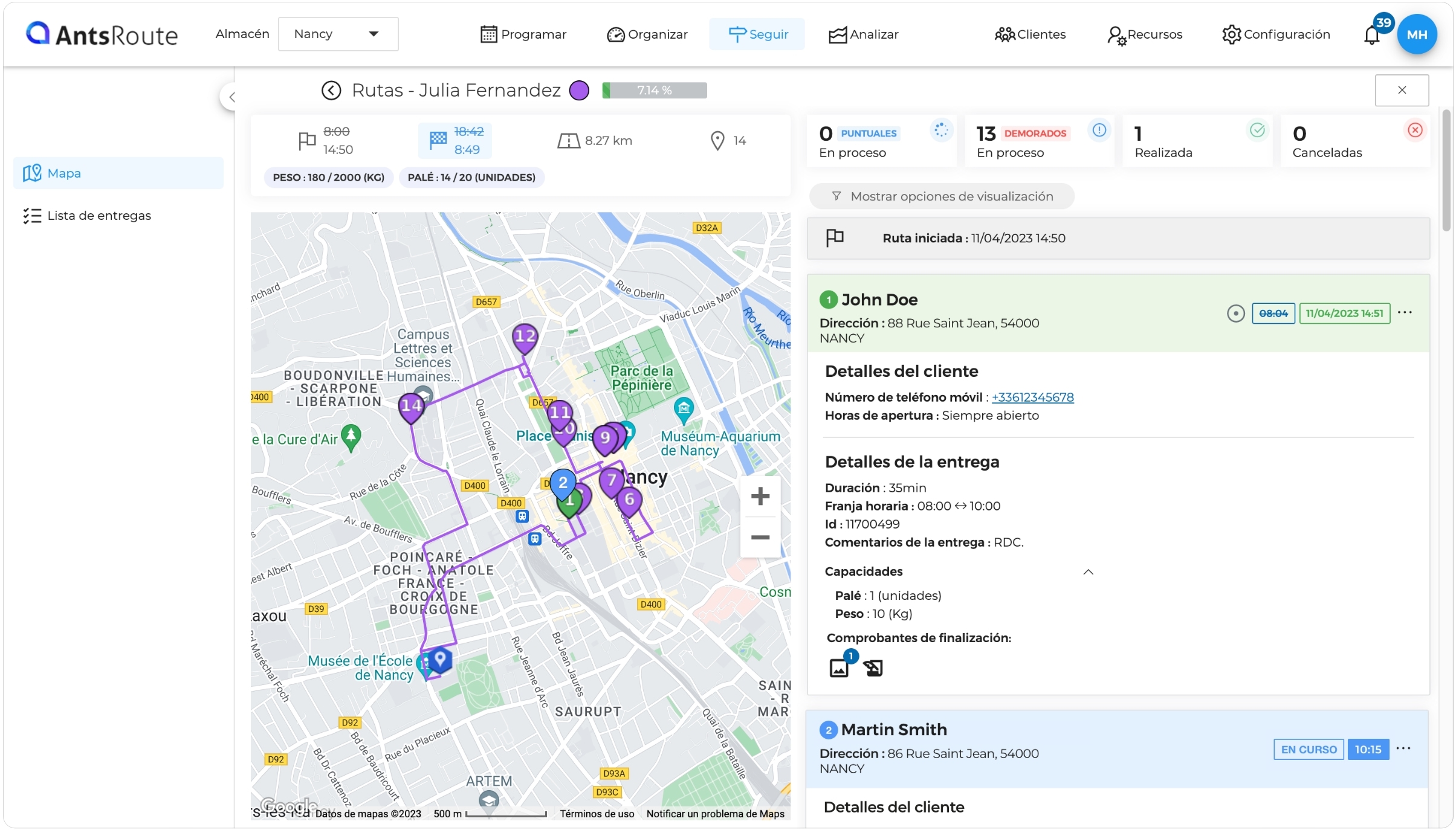Select map marker 12
1456x830 pixels.
525,338
